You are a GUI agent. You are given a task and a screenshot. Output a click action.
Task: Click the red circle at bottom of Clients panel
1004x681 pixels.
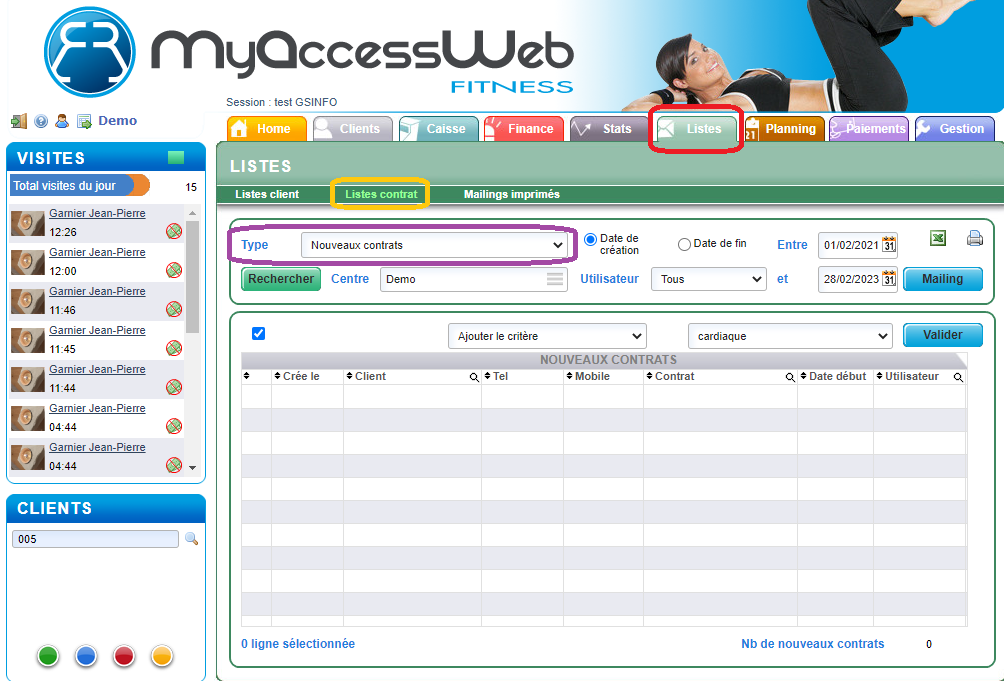[124, 656]
